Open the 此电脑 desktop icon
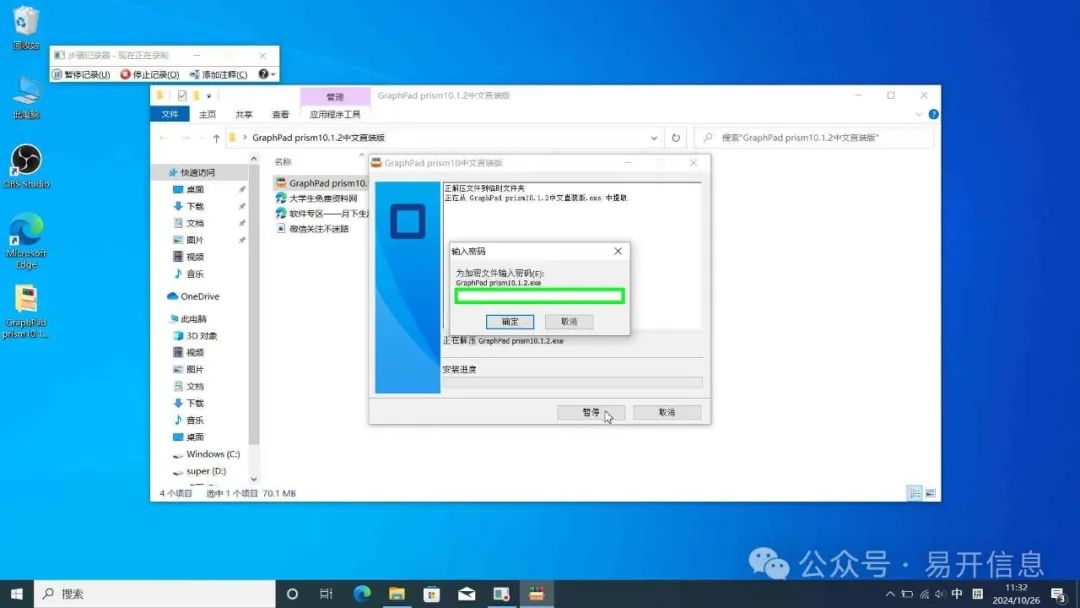This screenshot has height=608, width=1080. 25,98
